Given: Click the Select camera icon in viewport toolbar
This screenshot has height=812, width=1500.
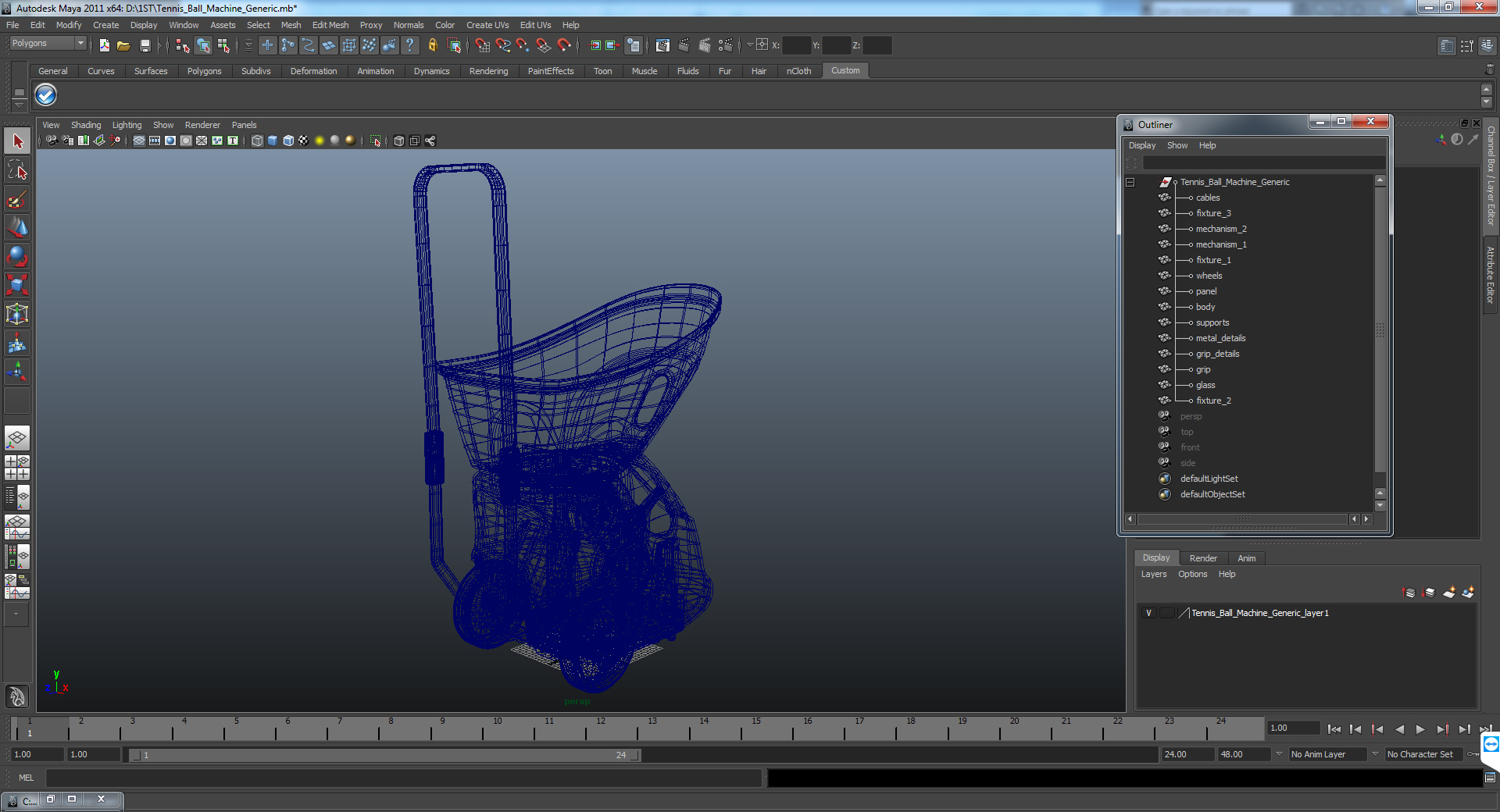Looking at the screenshot, I should click(x=52, y=141).
